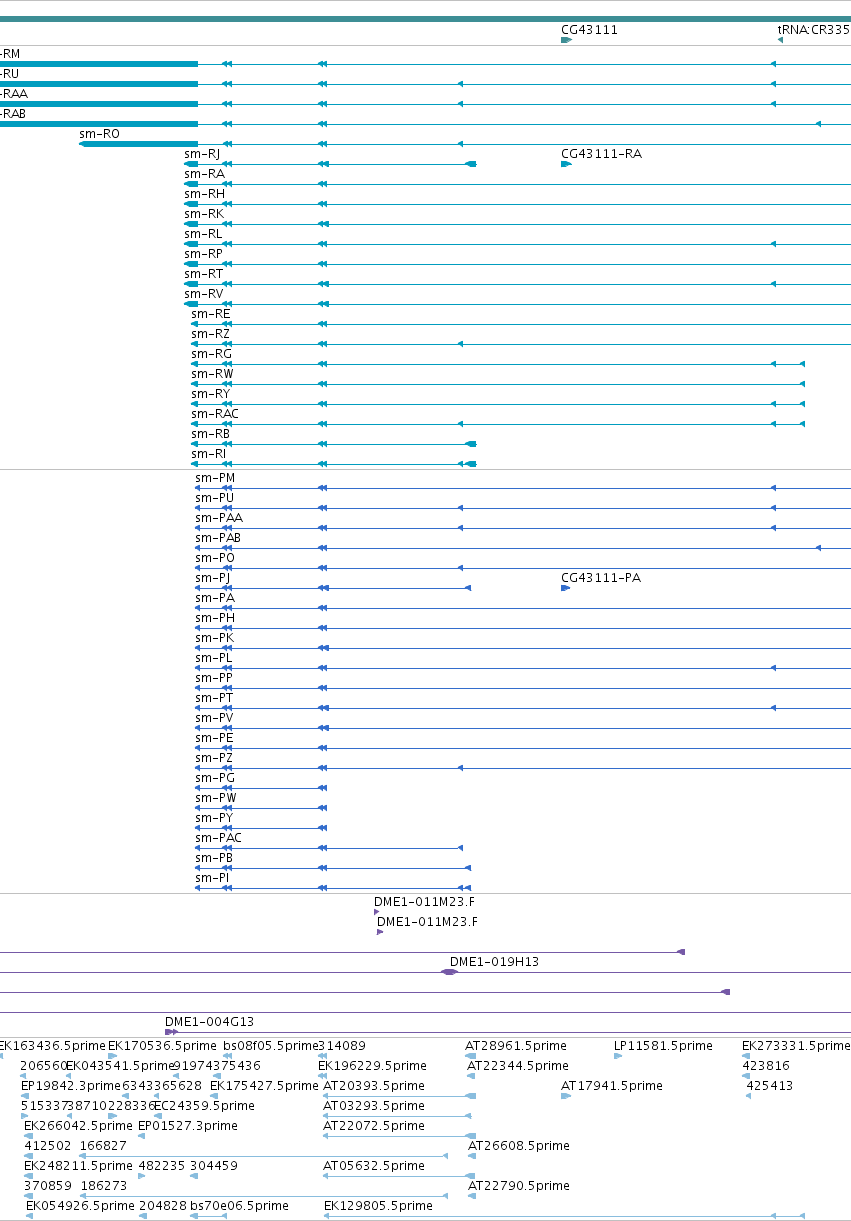Viewport: 851px width, 1221px height.
Task: Select the CG43111-PA protein label
Action: pos(601,578)
